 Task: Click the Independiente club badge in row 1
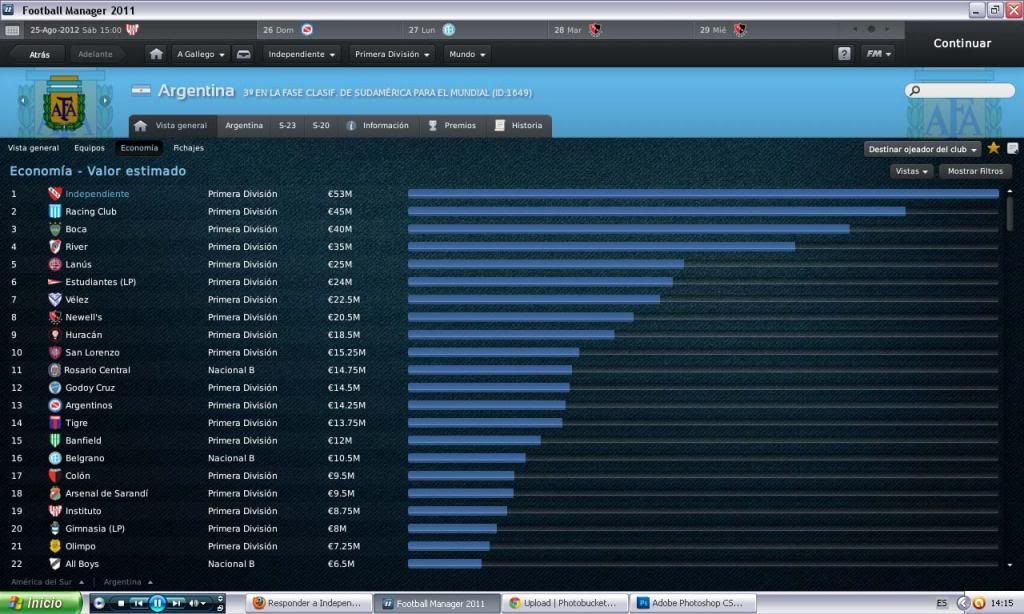click(55, 194)
